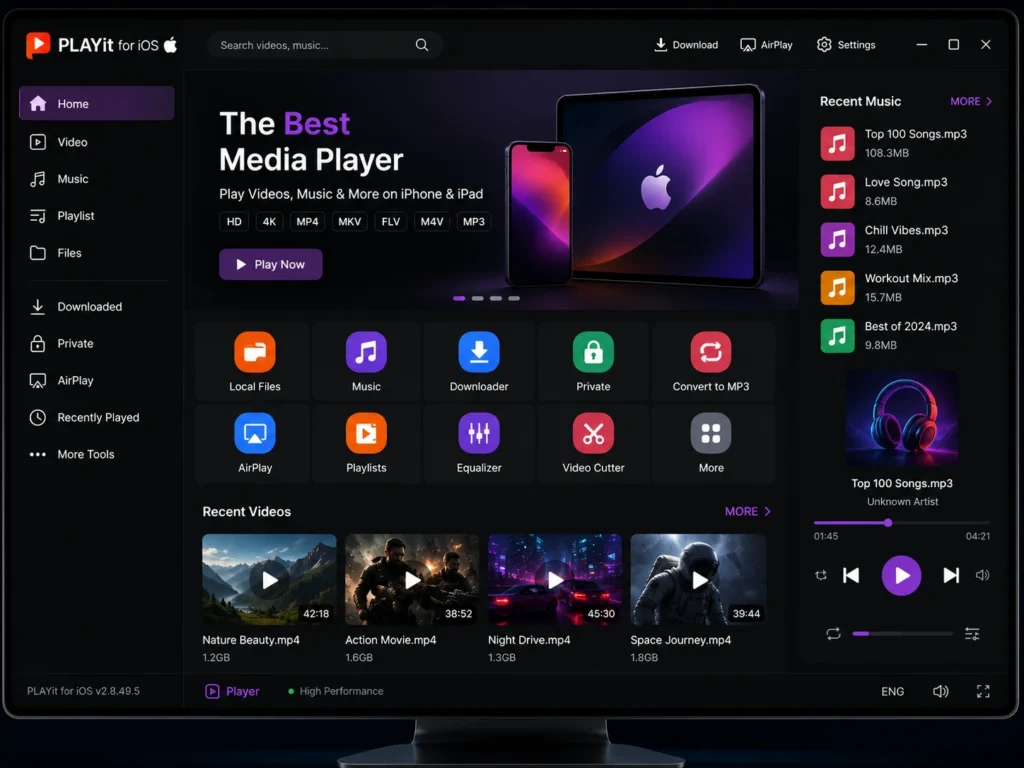1024x768 pixels.
Task: Click the headphones album artwork
Action: [x=902, y=419]
